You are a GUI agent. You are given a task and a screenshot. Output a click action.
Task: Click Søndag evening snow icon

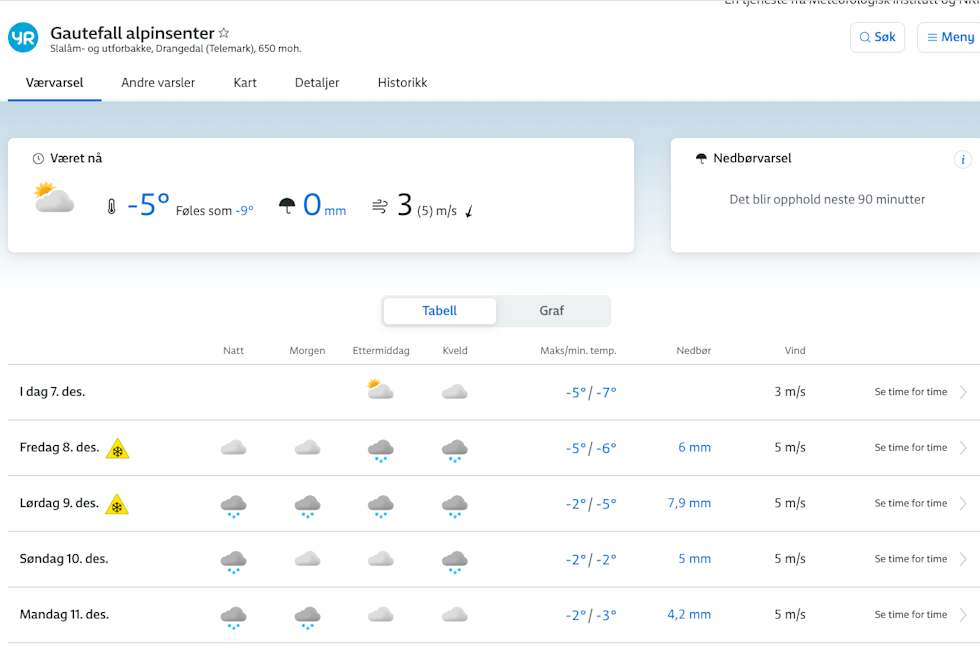click(x=454, y=562)
